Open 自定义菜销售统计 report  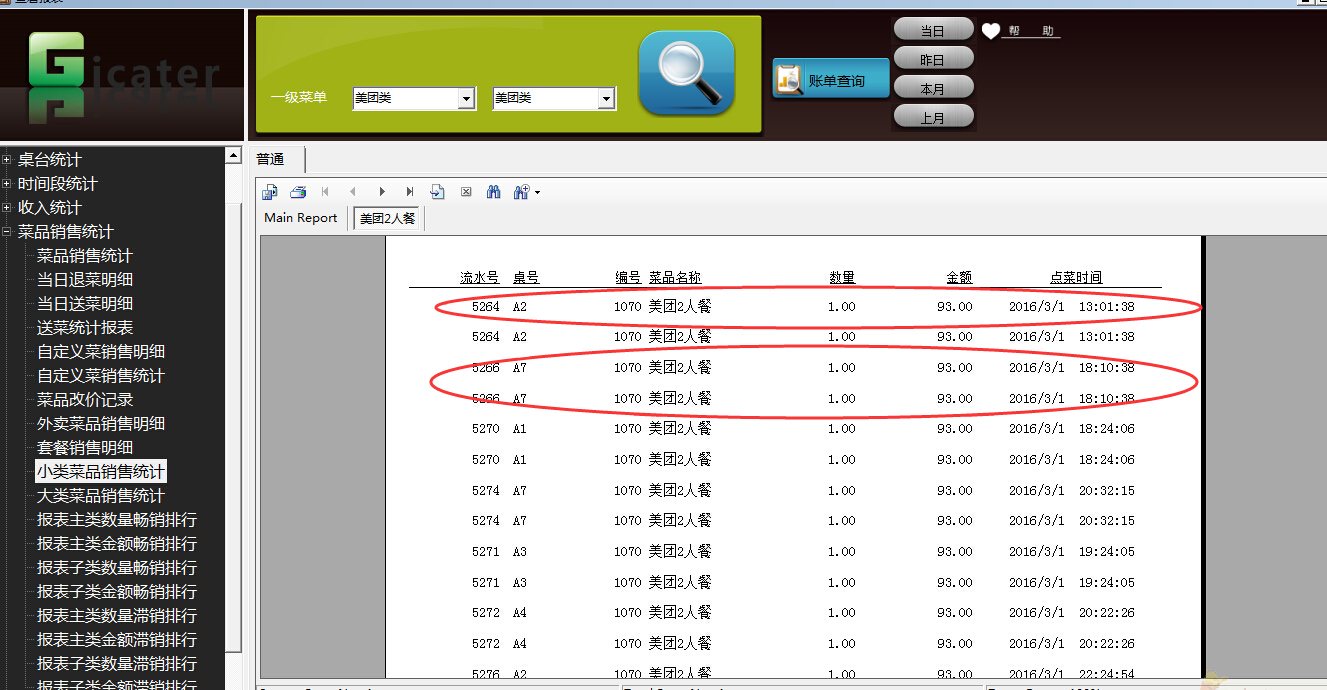(101, 376)
